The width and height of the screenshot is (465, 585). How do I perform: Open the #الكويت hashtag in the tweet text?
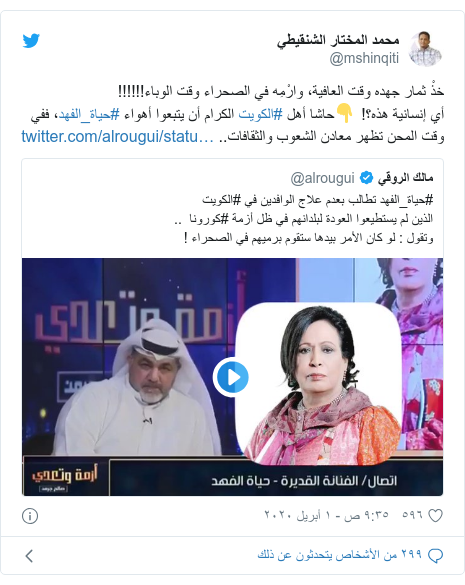[260, 114]
